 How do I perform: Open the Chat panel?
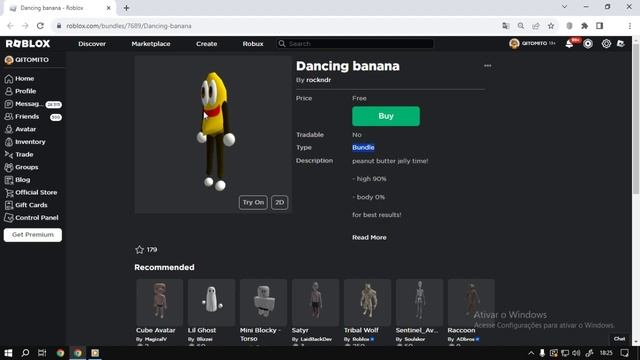click(x=619, y=339)
